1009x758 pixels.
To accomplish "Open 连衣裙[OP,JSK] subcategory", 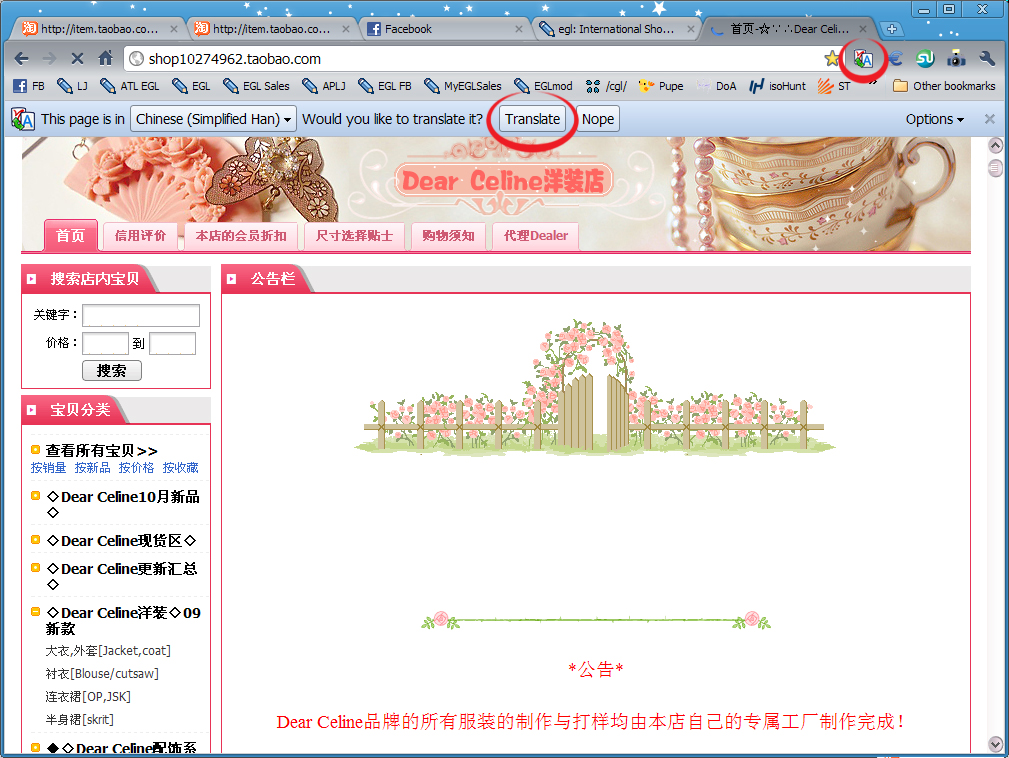I will coord(88,697).
